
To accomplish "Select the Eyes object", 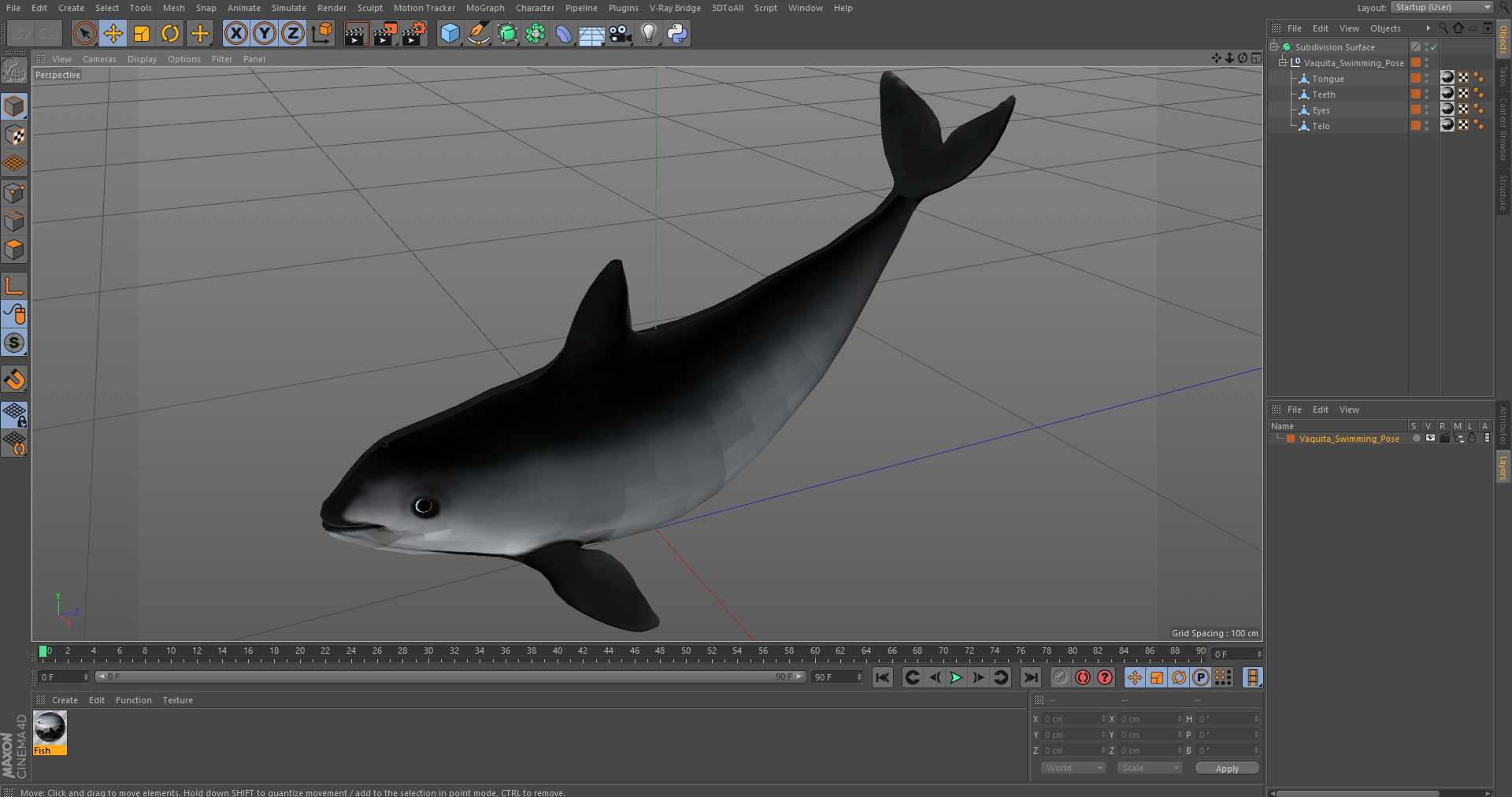I will [x=1321, y=110].
